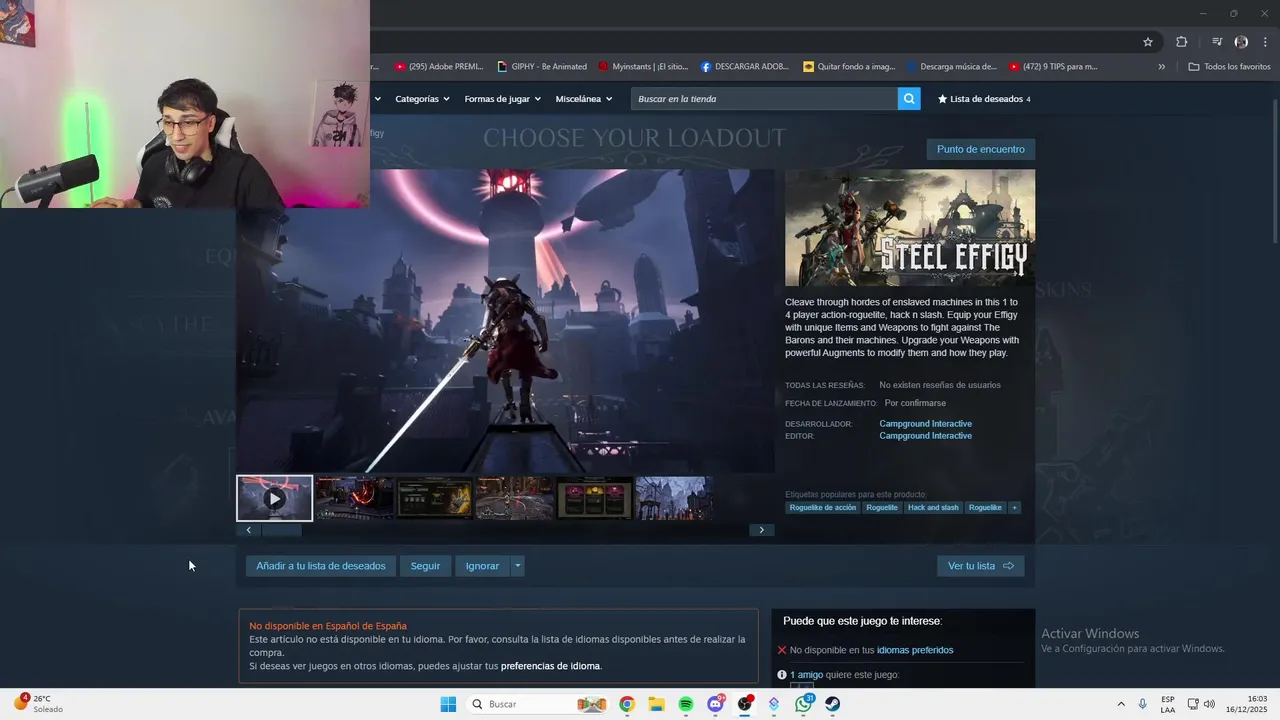Screen dimensions: 1280x720
Task: Open the 9 TIPS para m... bookmark
Action: point(1053,67)
